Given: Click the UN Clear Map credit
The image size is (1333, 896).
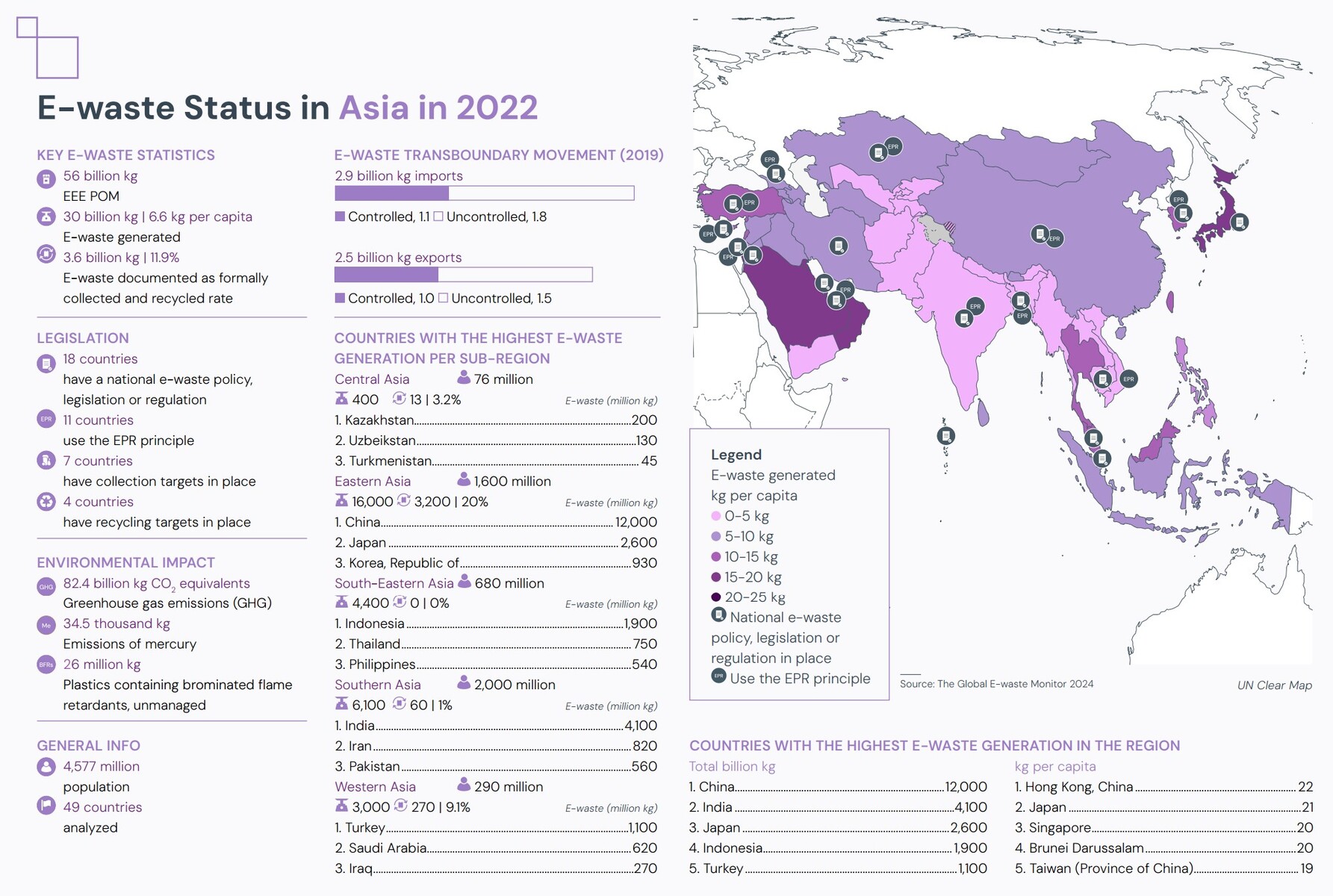Looking at the screenshot, I should 1274,685.
